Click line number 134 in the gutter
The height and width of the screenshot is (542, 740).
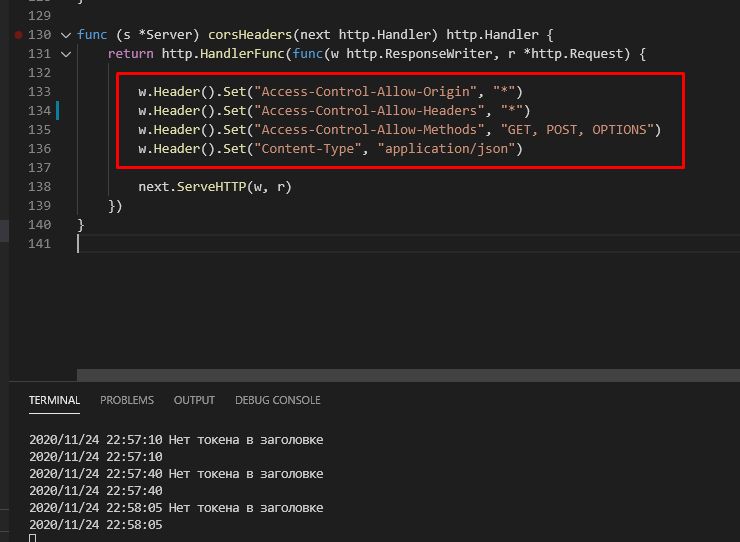coord(40,110)
